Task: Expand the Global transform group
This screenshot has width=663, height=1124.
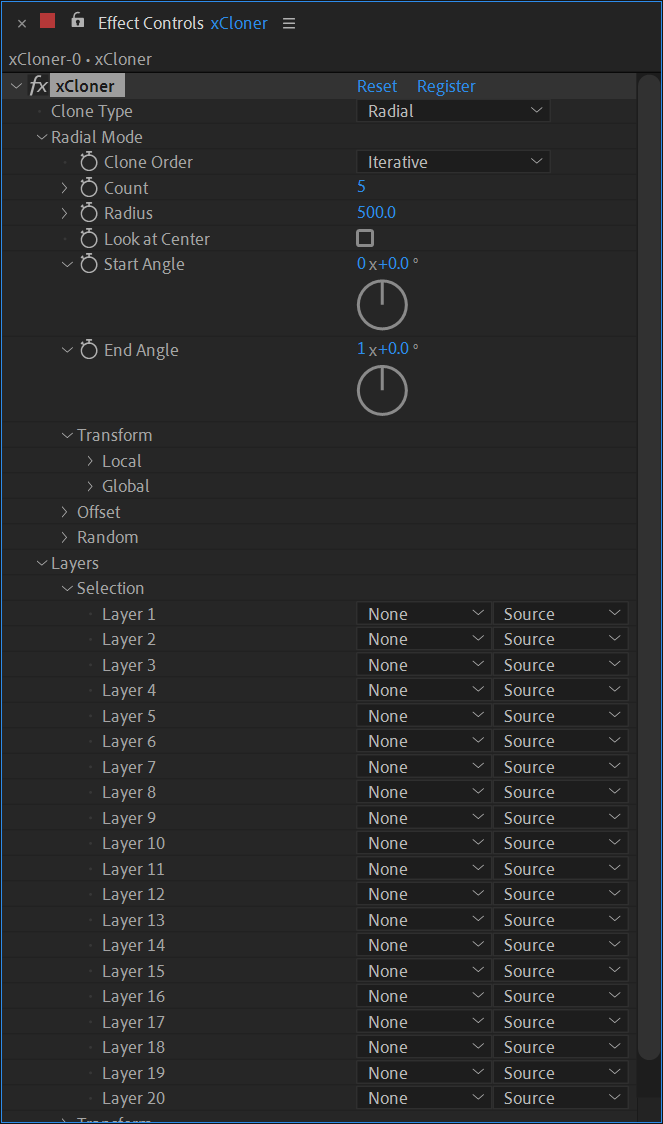Action: tap(90, 486)
